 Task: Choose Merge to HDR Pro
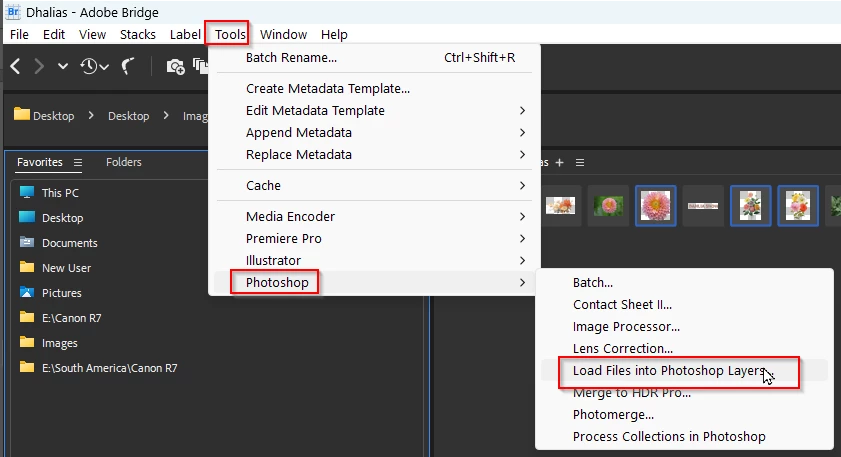point(684,393)
